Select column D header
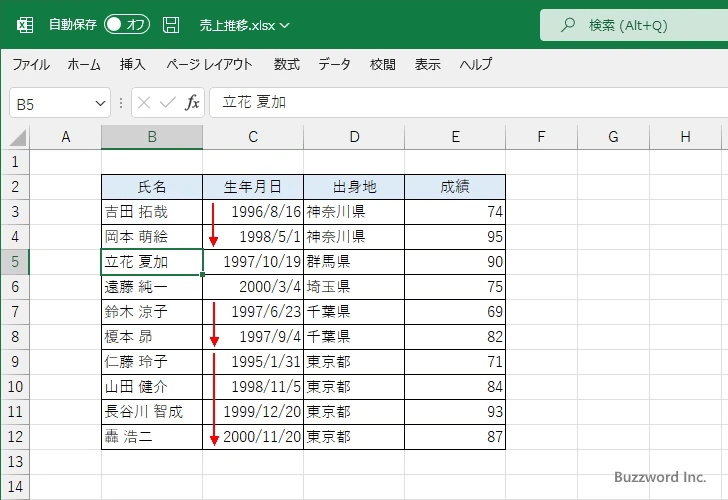Image resolution: width=728 pixels, height=500 pixels. [354, 137]
